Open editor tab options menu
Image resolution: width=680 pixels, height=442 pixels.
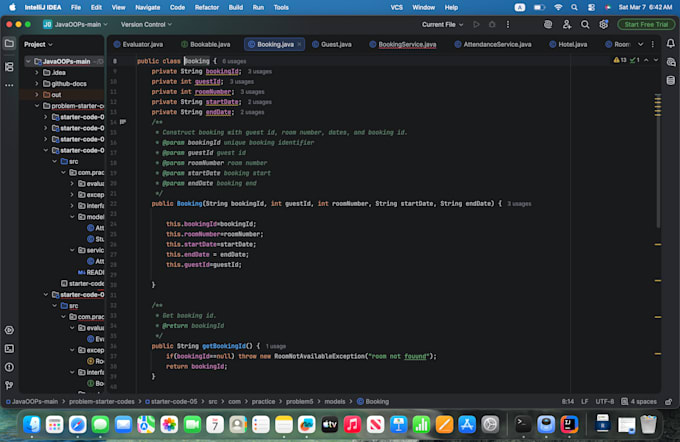653,44
